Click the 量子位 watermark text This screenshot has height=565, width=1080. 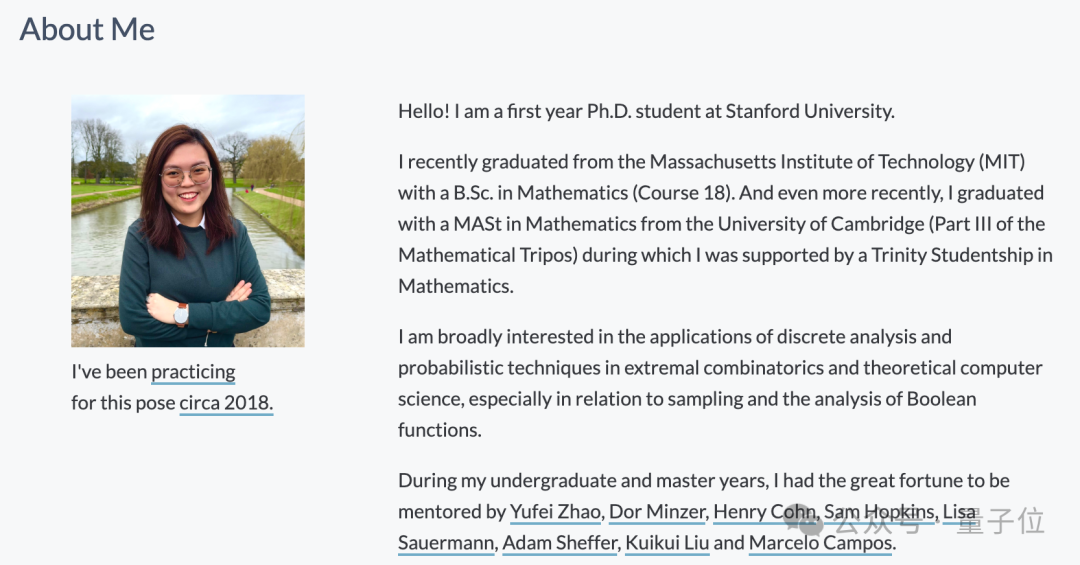click(x=1000, y=521)
